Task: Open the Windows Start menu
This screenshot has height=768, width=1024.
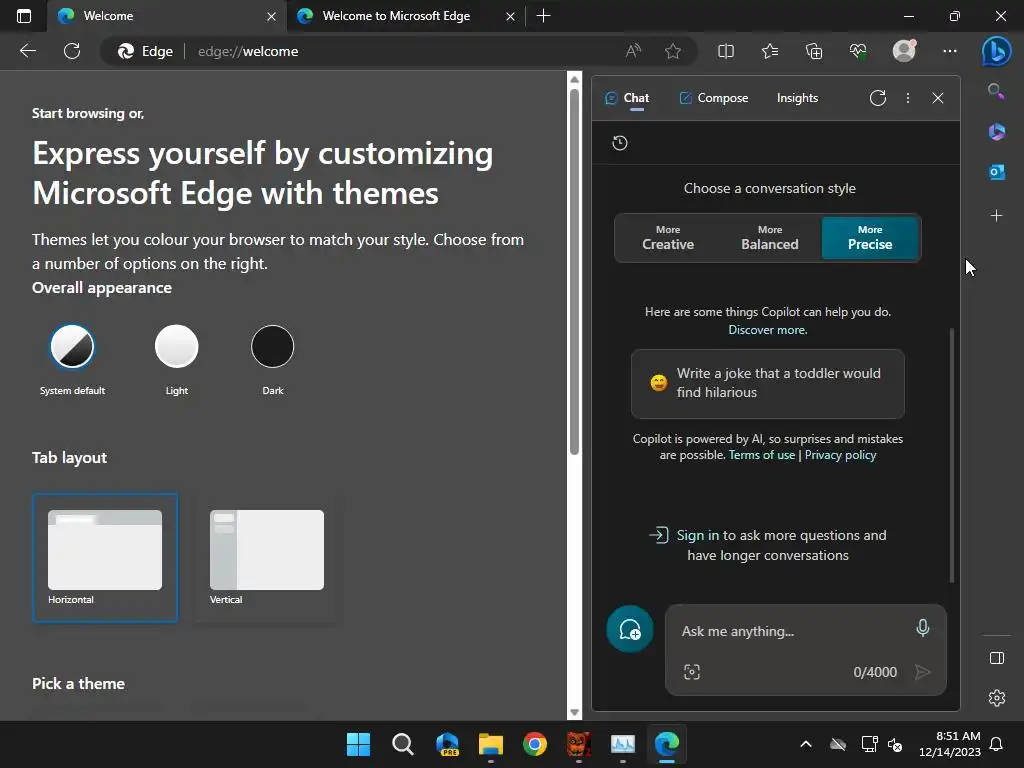Action: [358, 744]
